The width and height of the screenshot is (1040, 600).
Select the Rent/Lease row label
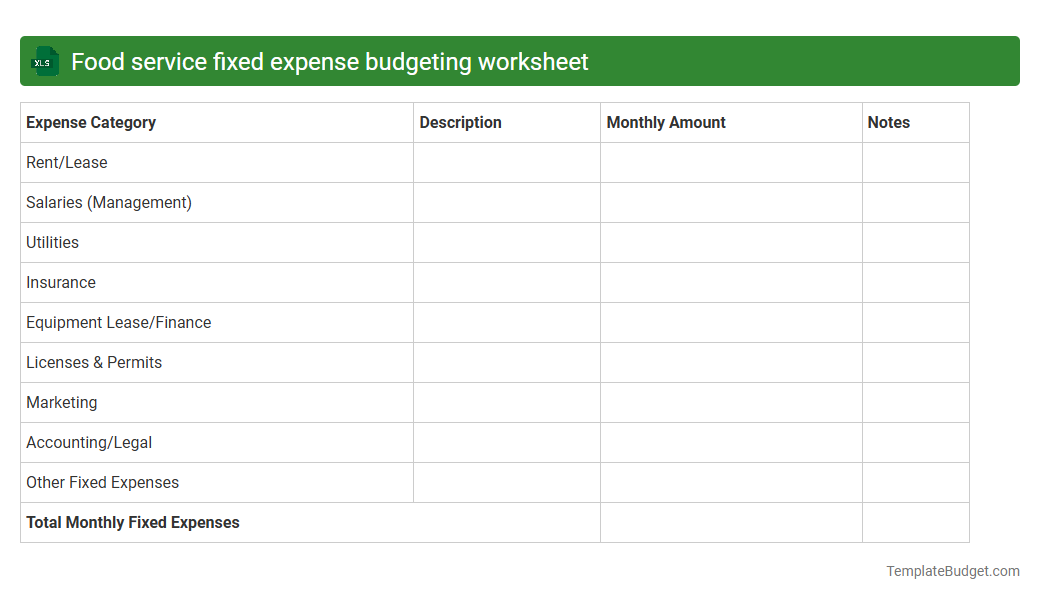67,162
